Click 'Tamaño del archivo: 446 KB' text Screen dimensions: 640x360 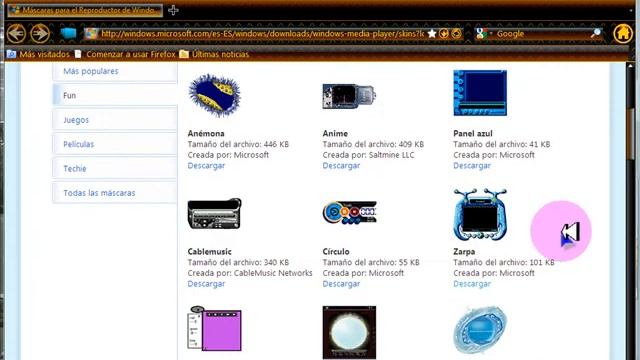pyautogui.click(x=238, y=144)
